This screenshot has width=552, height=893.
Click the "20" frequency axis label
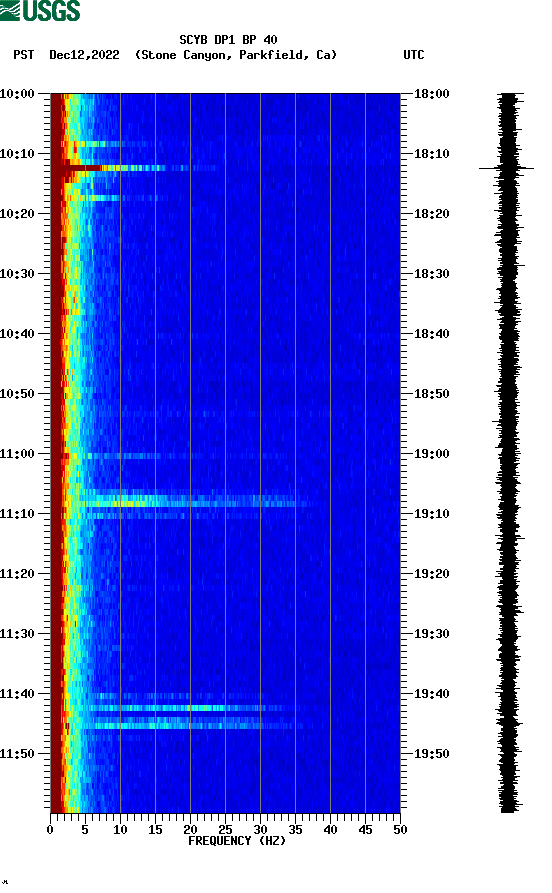coord(190,830)
